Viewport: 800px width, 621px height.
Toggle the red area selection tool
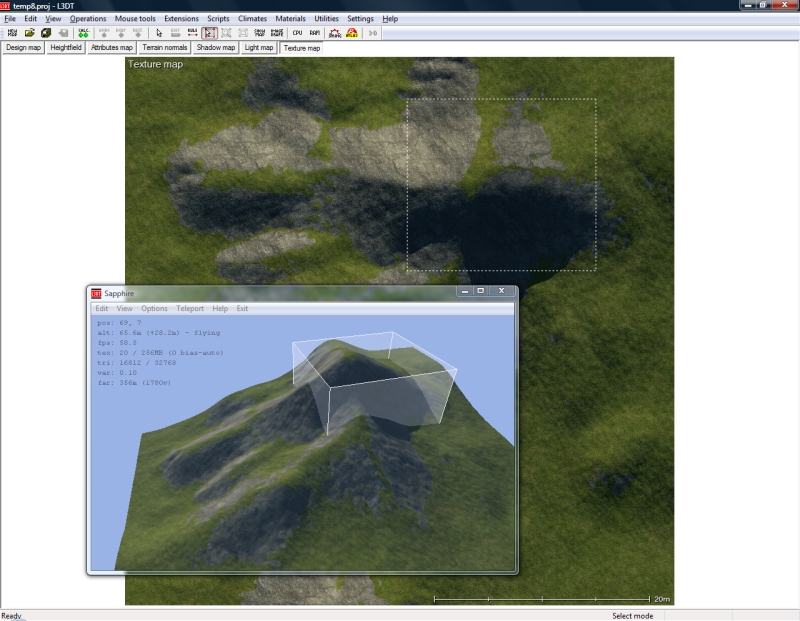(210, 33)
